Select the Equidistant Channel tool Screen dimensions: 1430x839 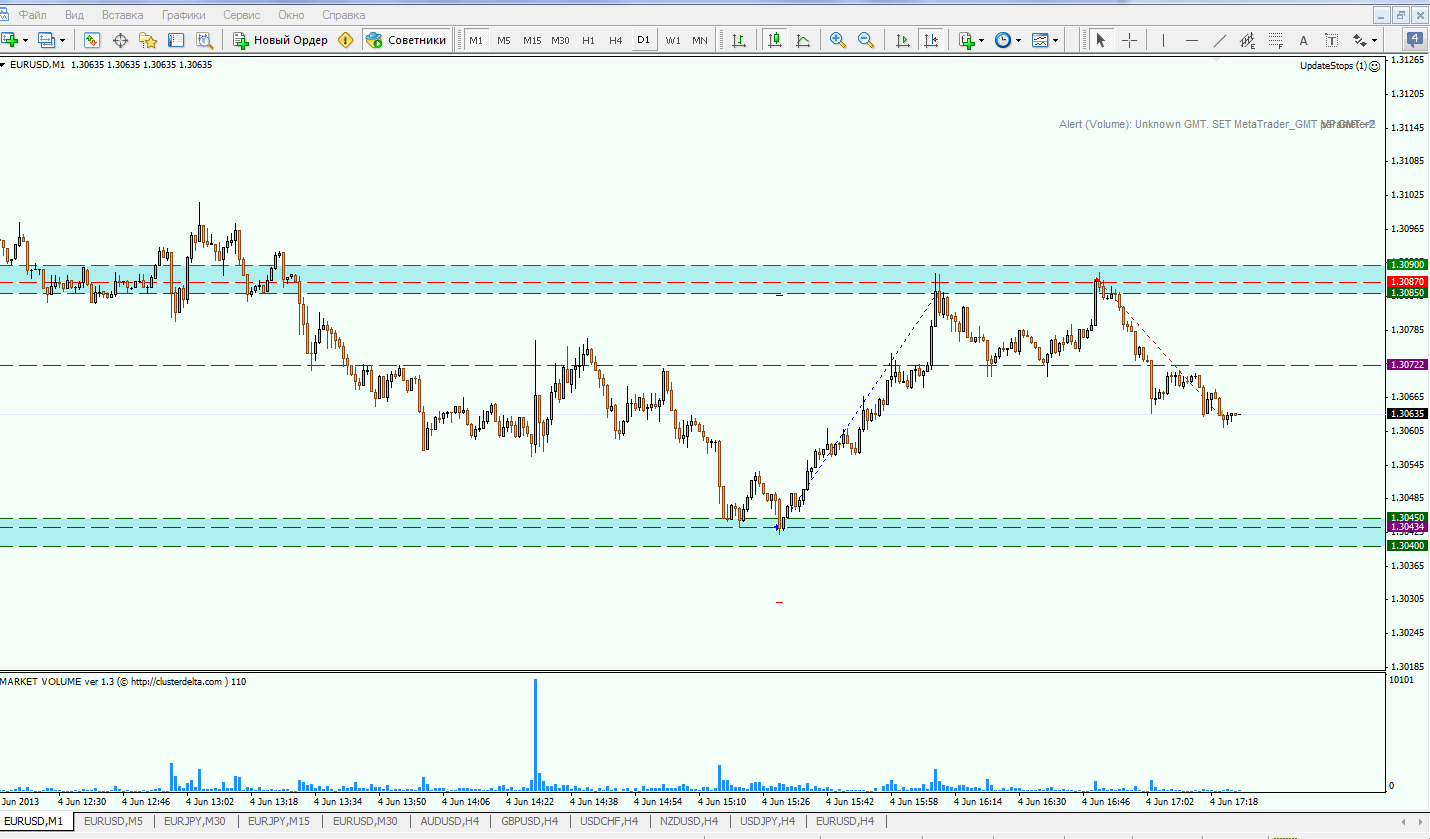[x=1247, y=40]
